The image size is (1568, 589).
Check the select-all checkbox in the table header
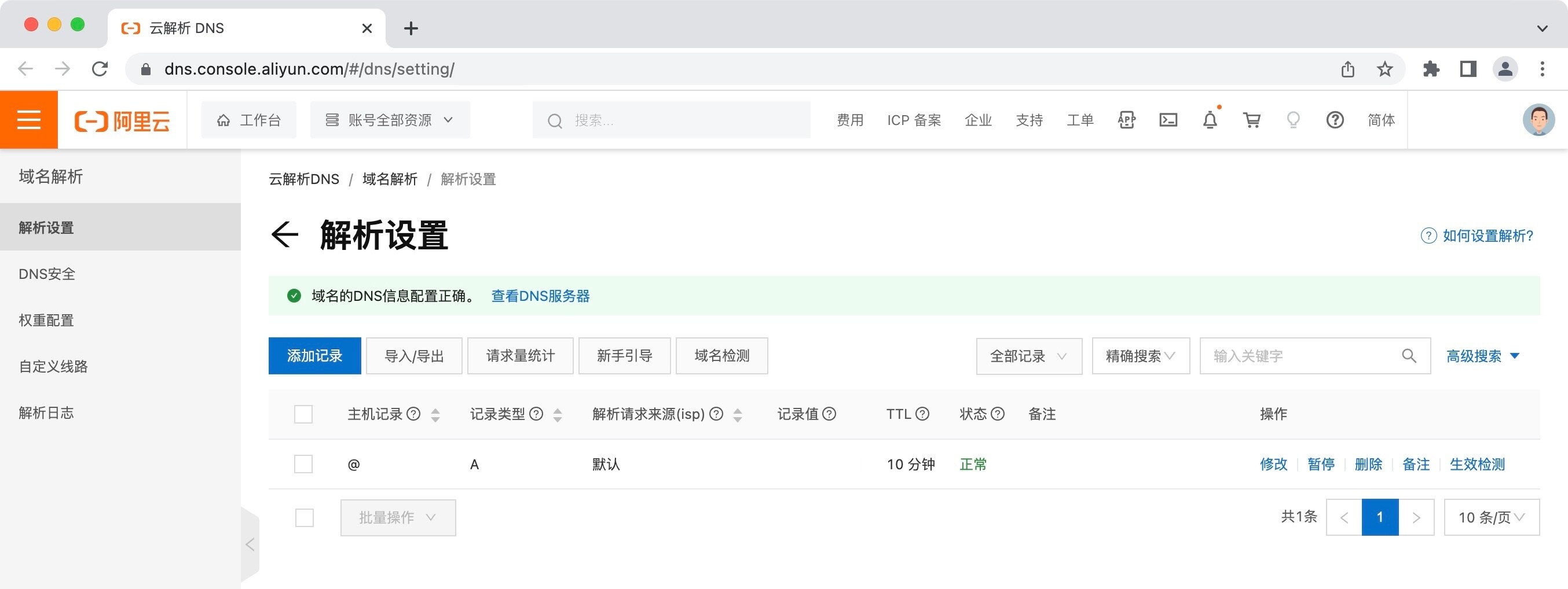304,414
